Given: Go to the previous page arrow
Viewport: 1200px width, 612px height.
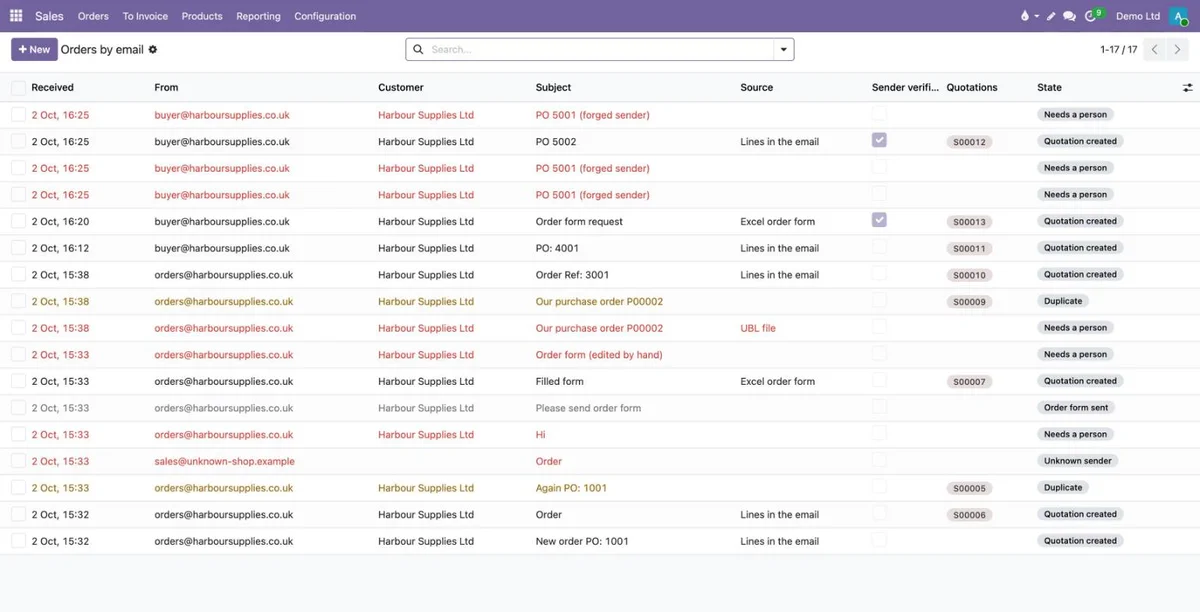Looking at the screenshot, I should pyautogui.click(x=1155, y=49).
